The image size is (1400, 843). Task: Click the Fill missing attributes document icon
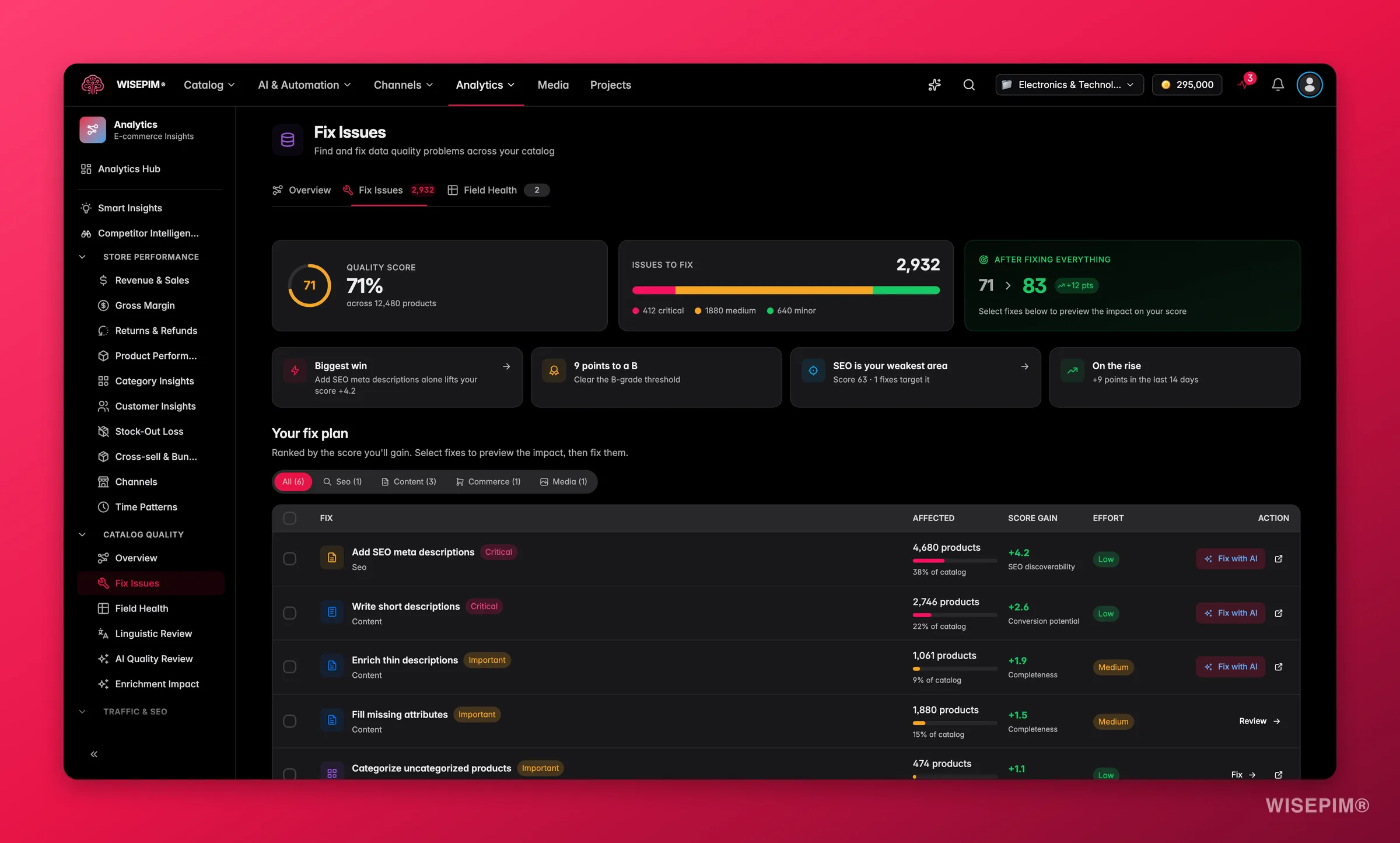332,720
